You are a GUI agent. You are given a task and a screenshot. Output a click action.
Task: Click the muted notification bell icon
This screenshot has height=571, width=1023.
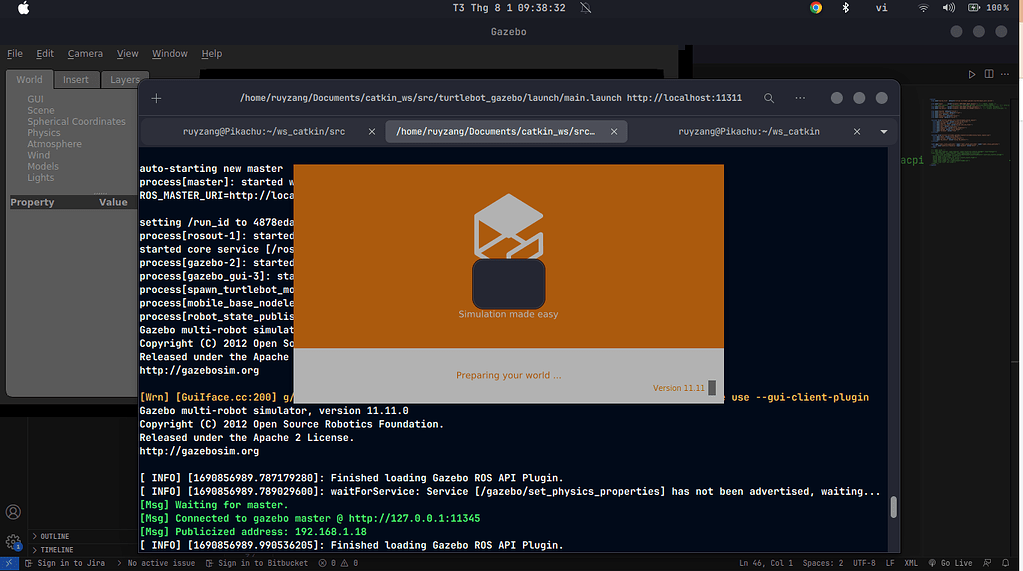tap(586, 8)
